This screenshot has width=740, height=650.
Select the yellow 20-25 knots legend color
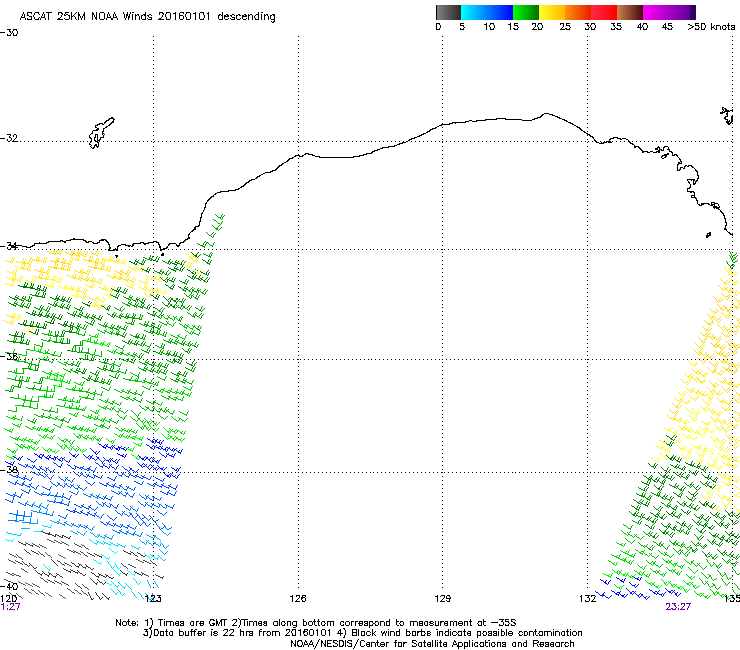point(552,12)
